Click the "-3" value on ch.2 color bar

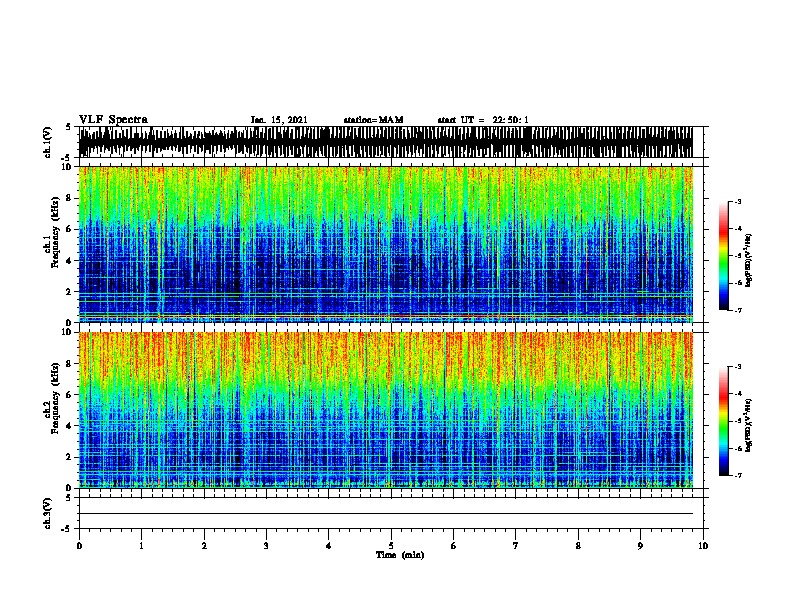point(737,367)
